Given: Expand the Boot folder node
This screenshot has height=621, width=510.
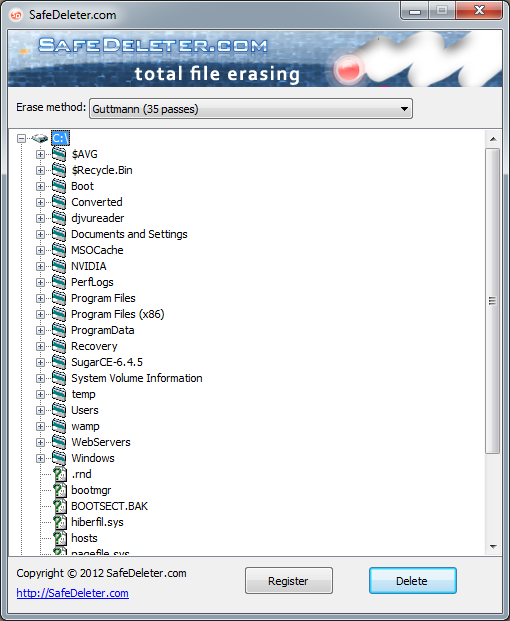Looking at the screenshot, I should click(40, 186).
